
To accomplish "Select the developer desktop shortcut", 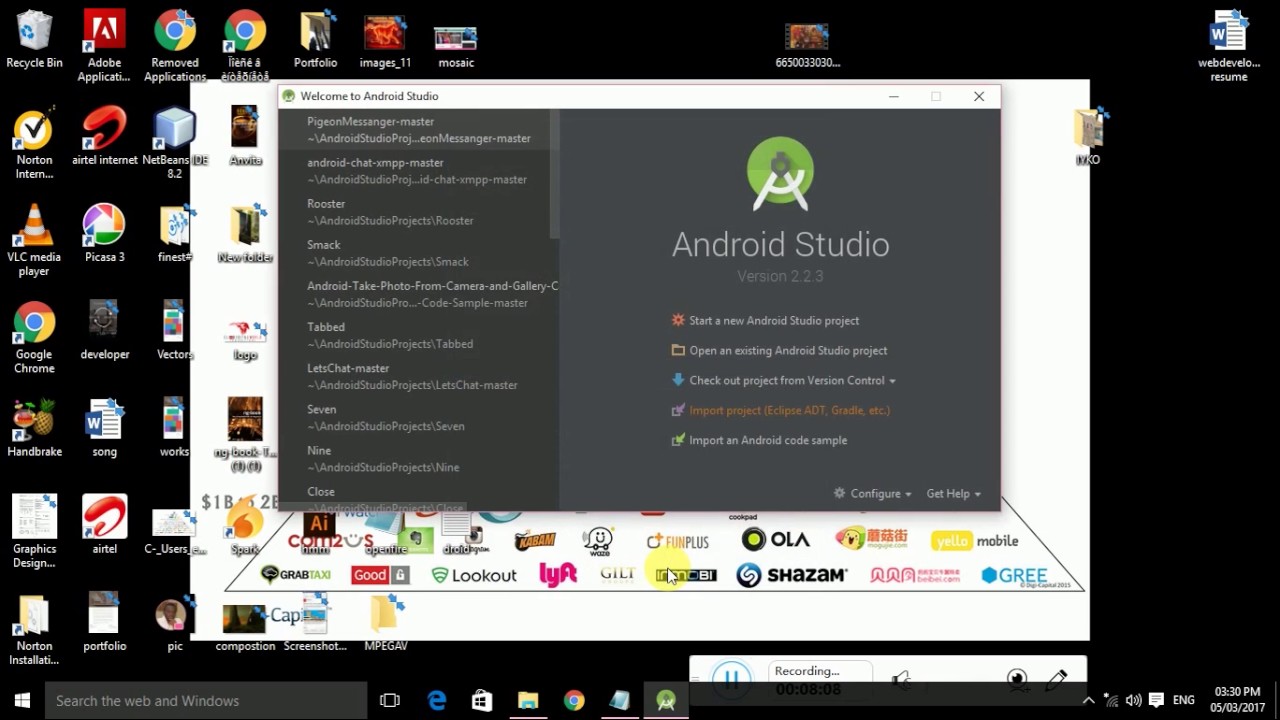I will coord(104,331).
